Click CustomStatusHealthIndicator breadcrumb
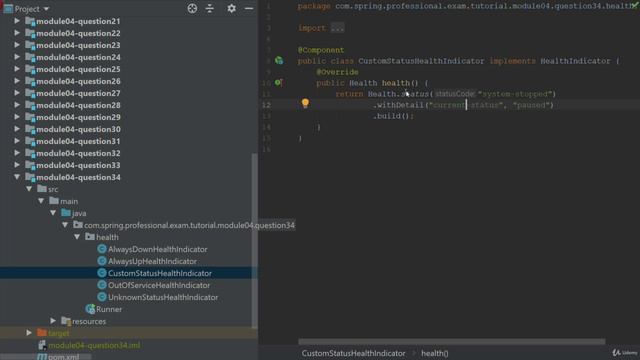640x360 pixels. 353,353
